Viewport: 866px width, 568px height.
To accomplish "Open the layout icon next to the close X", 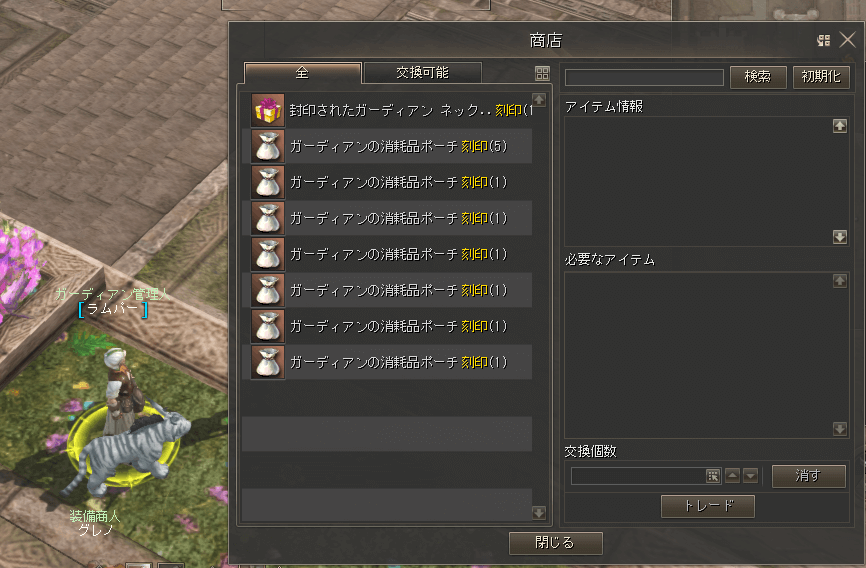I will (823, 40).
